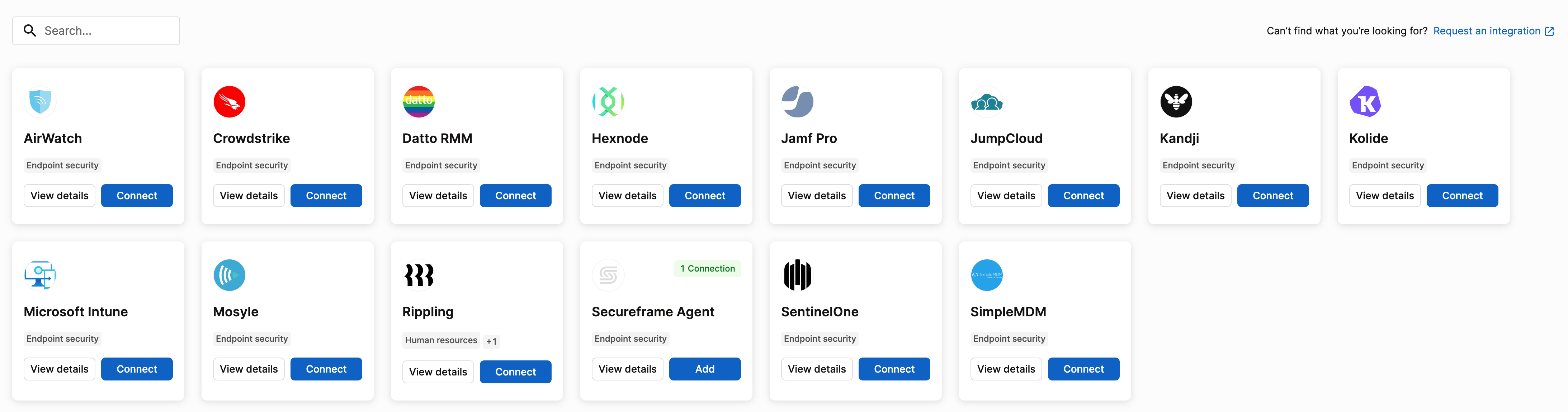Click Endpoint security tag under Kolide

point(1388,165)
